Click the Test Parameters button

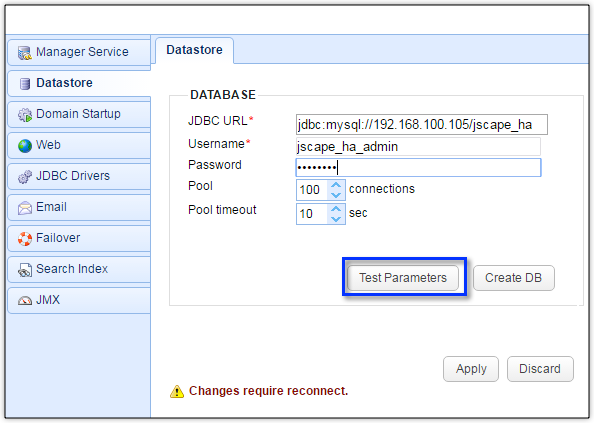pyautogui.click(x=403, y=278)
